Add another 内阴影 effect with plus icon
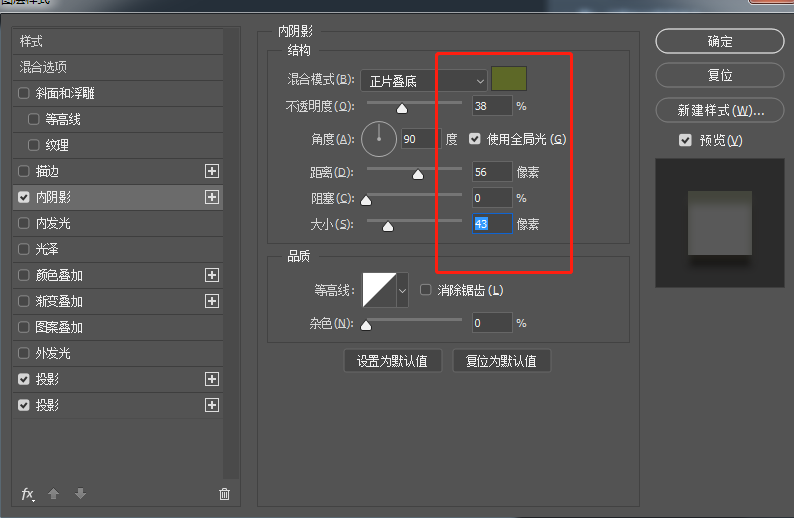Image resolution: width=794 pixels, height=518 pixels. (212, 197)
